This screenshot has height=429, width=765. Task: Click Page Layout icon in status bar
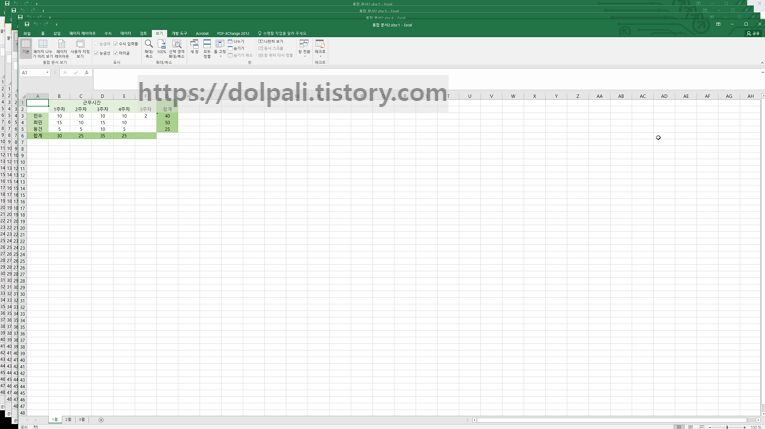(690, 427)
